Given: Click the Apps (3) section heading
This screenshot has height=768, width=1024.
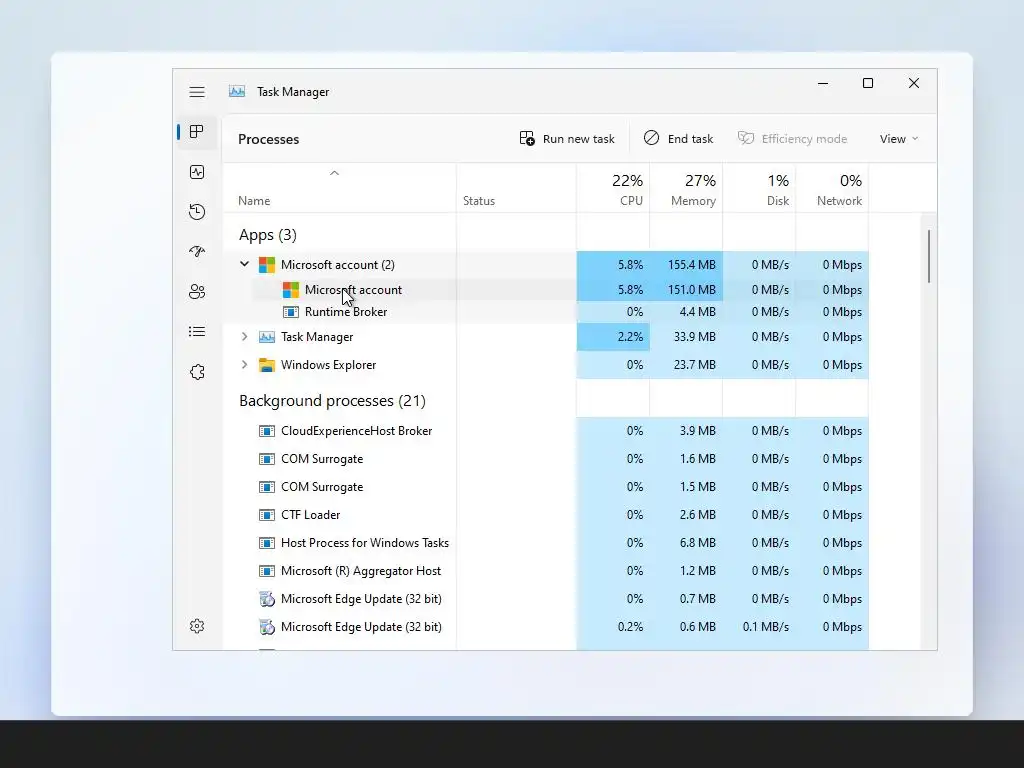Looking at the screenshot, I should tap(268, 235).
